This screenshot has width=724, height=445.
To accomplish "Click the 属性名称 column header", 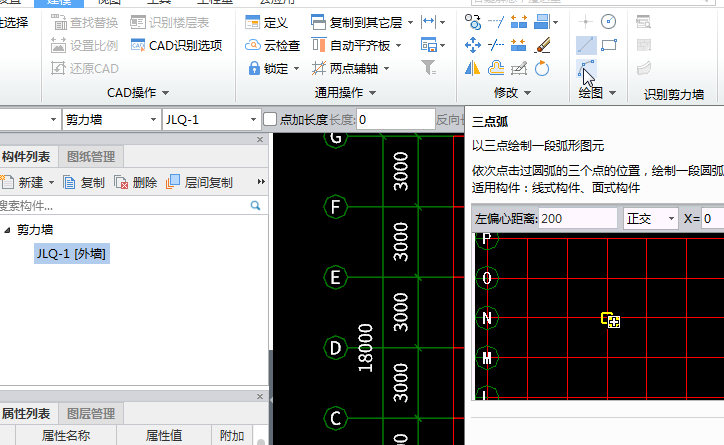I will (x=66, y=435).
